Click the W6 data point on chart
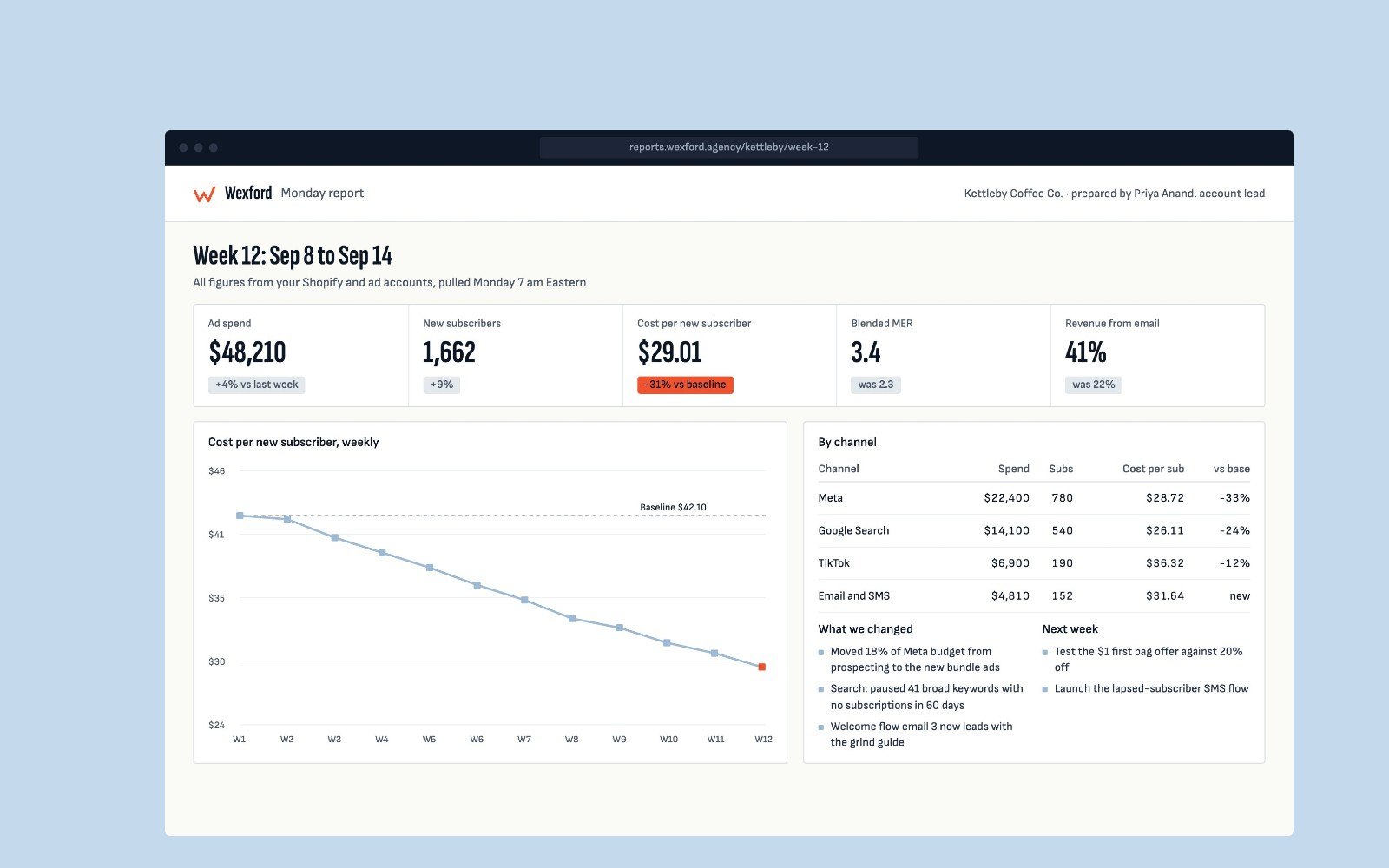 coord(477,585)
